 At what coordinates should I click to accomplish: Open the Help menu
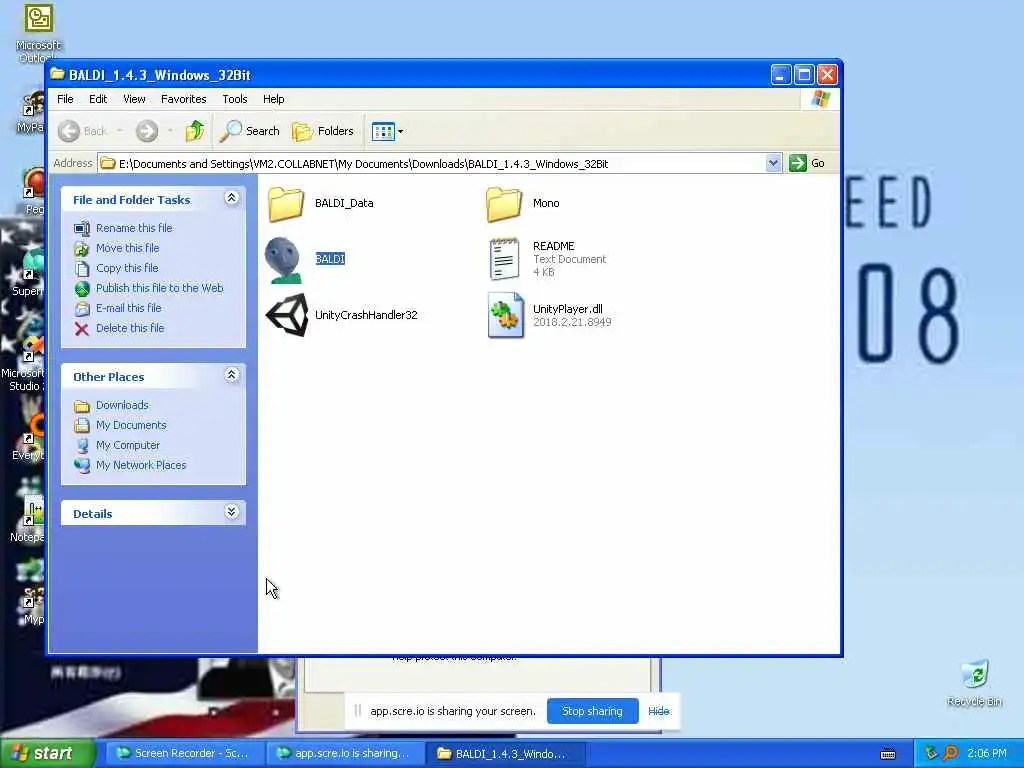point(274,99)
